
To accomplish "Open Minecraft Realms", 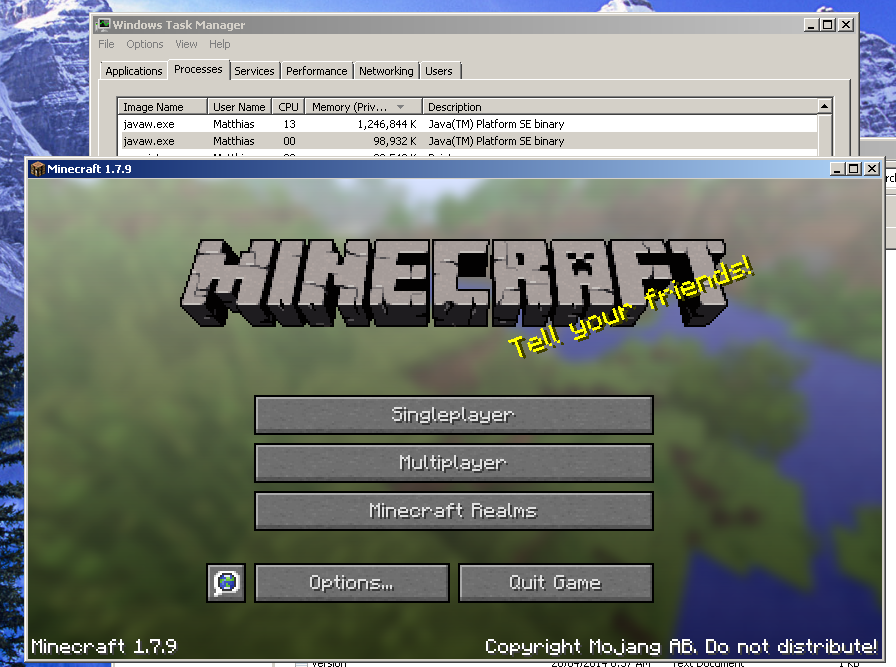I will point(454,510).
